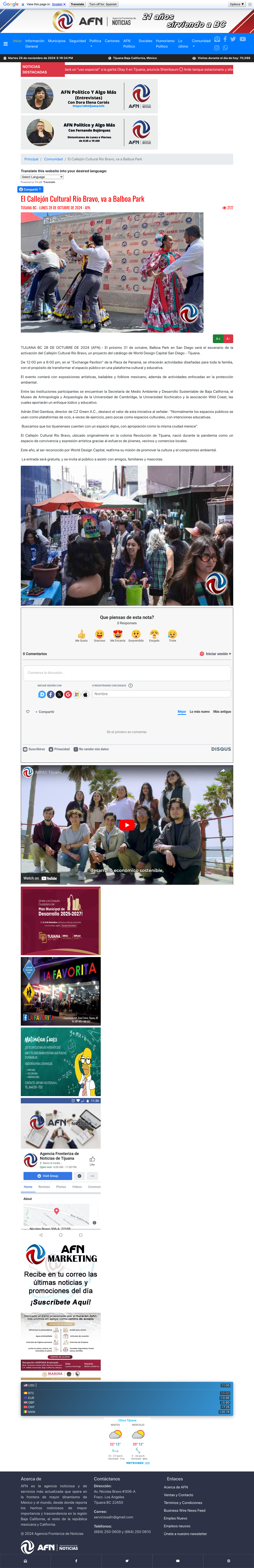This screenshot has width=254, height=1568.
Task: Log in with Disqus D icon
Action: [42, 694]
